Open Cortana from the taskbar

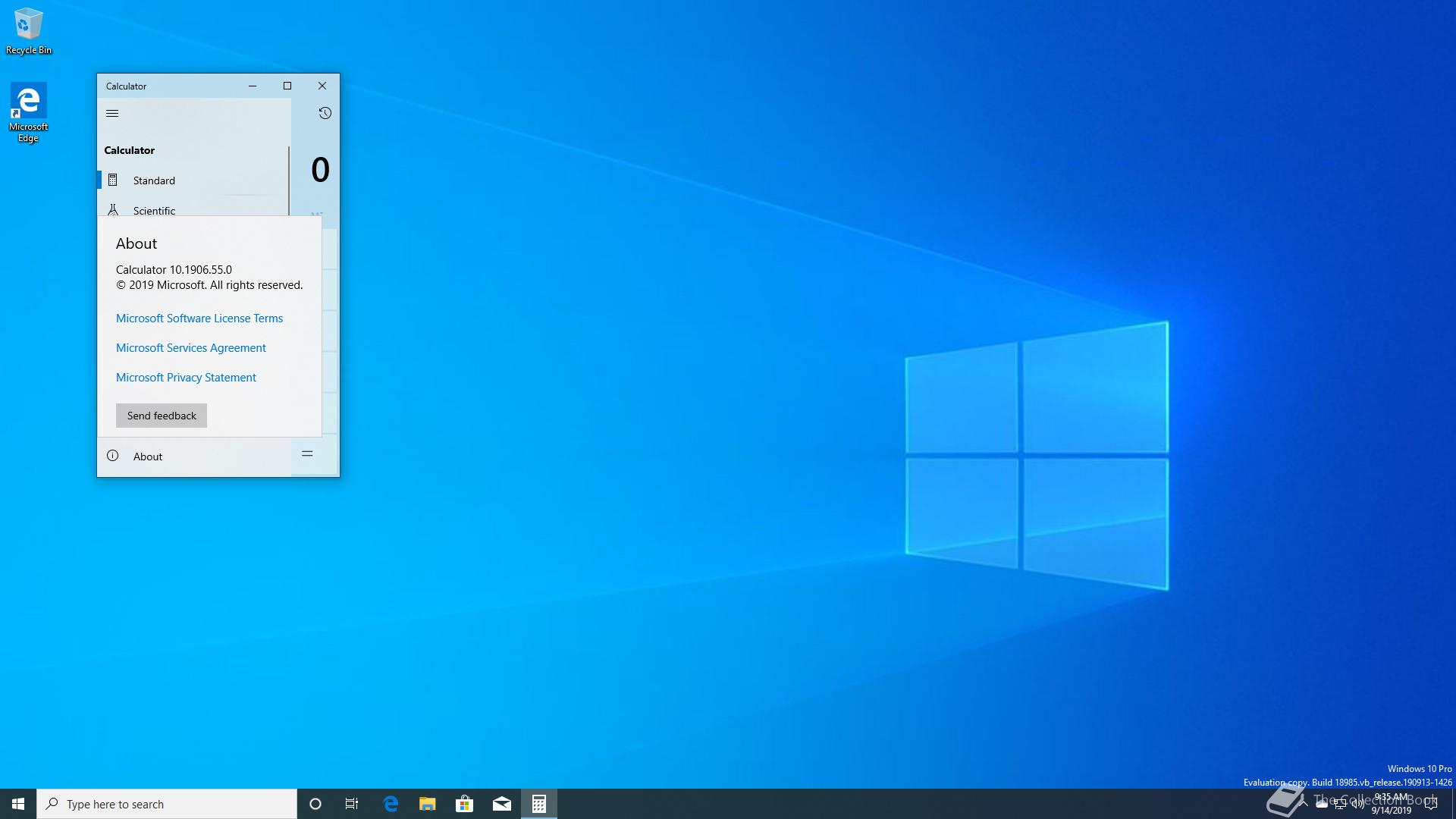(315, 804)
